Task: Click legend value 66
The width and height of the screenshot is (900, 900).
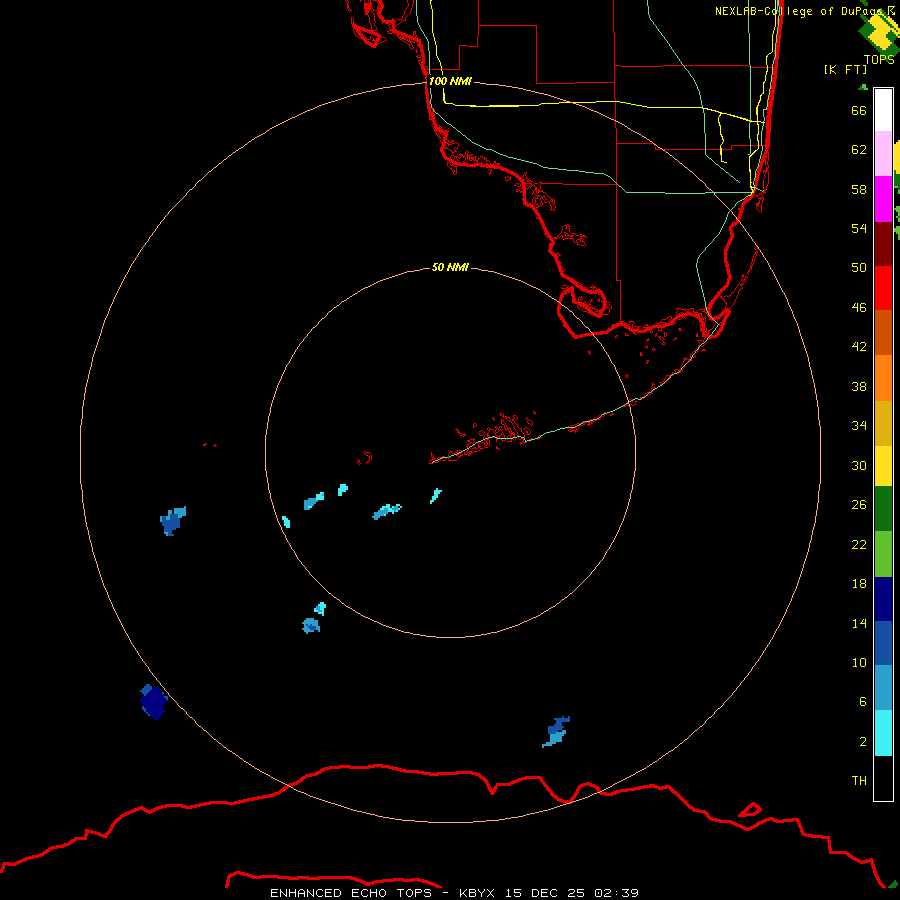Action: click(859, 110)
